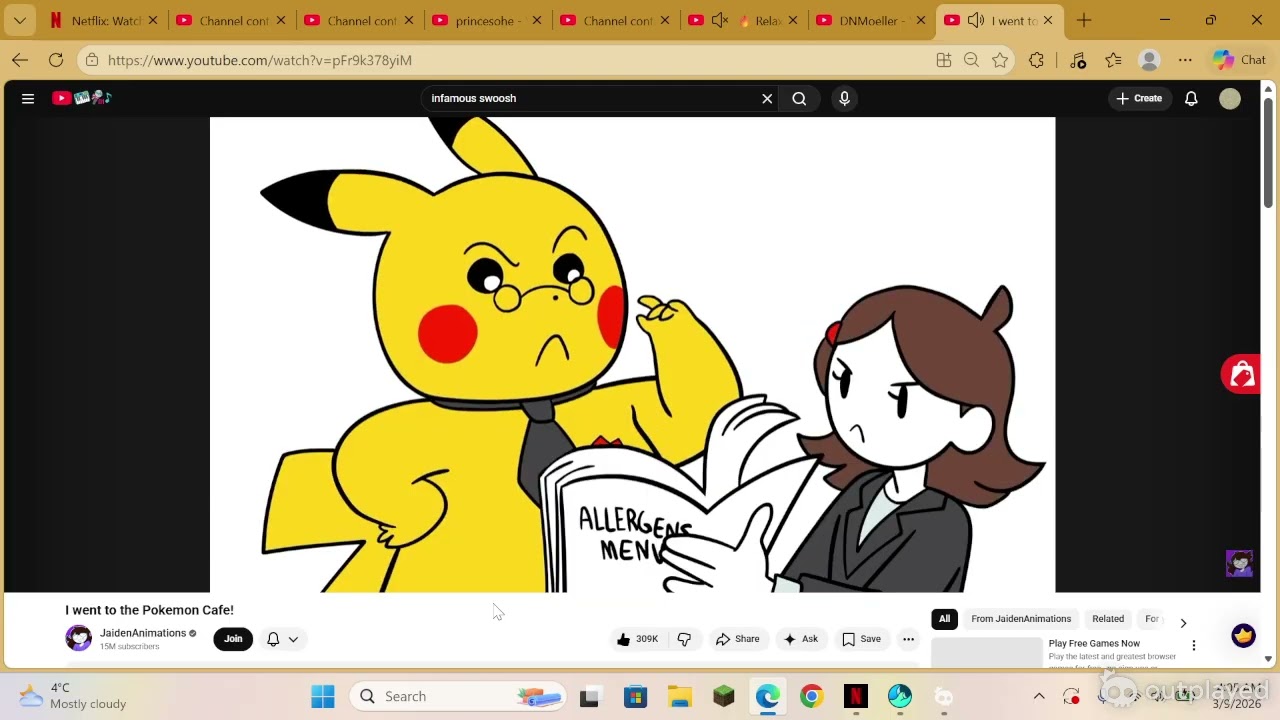This screenshot has width=1280, height=720.
Task: Open the Windows Start menu
Action: (x=323, y=696)
